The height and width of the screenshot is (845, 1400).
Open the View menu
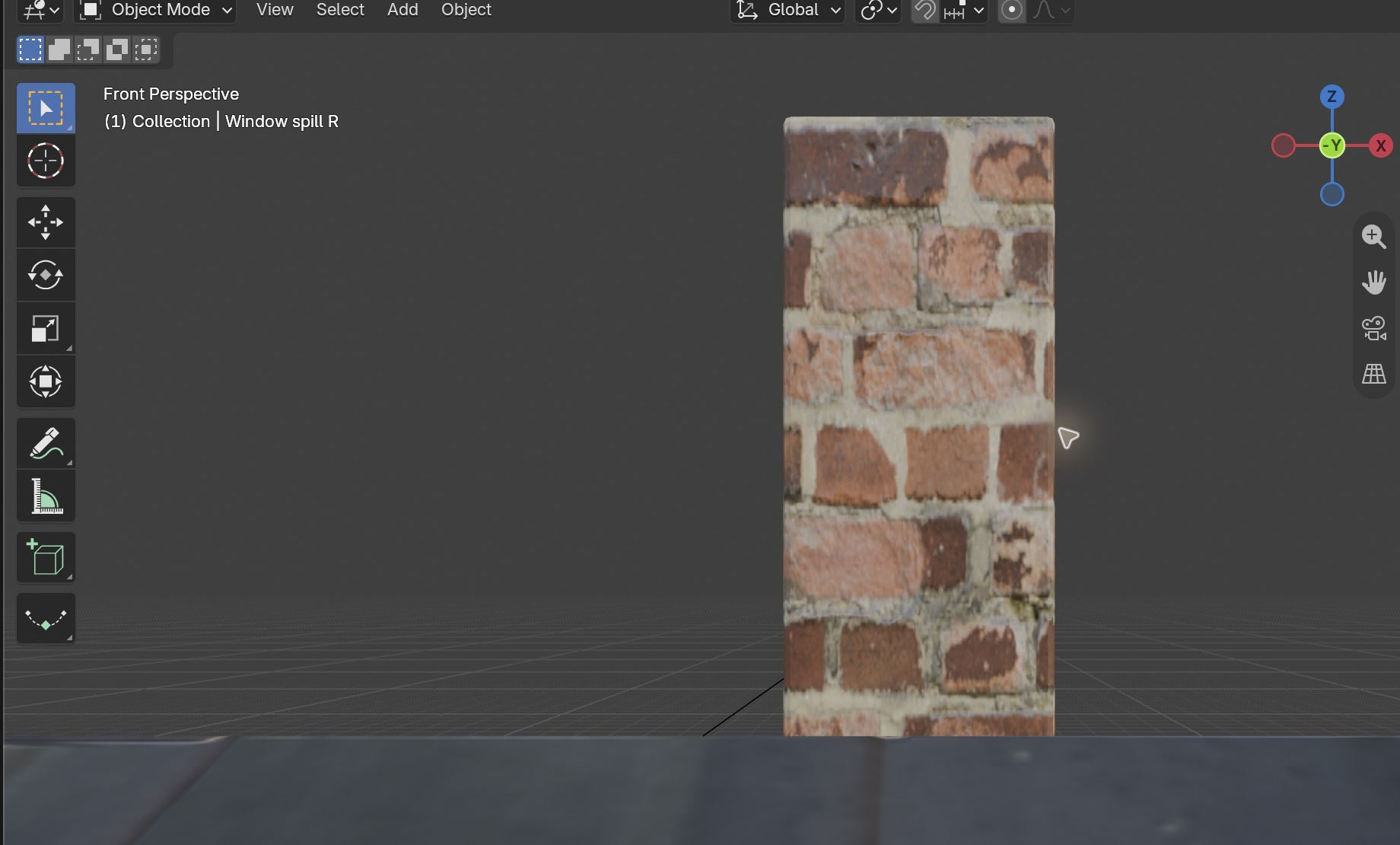click(x=275, y=10)
